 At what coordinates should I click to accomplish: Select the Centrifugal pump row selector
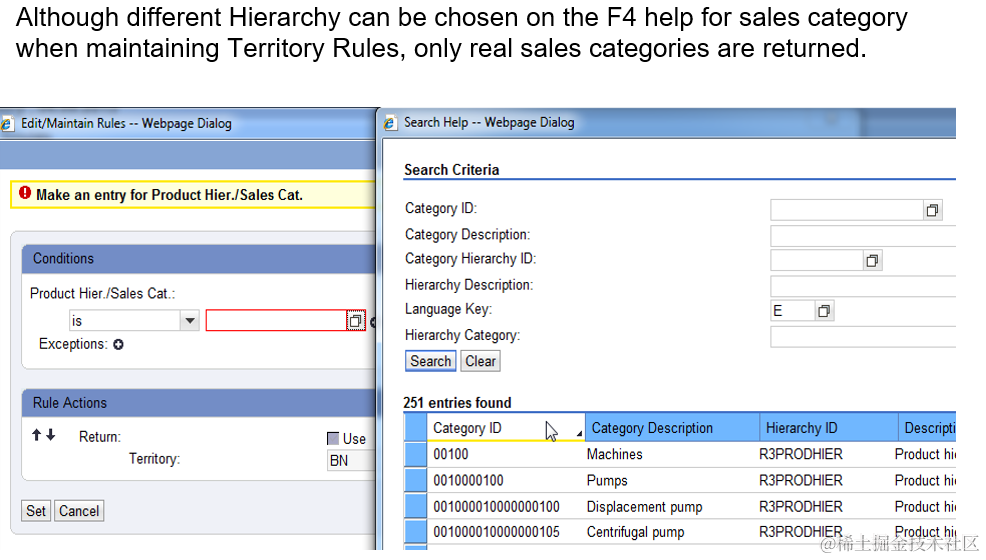(x=416, y=532)
